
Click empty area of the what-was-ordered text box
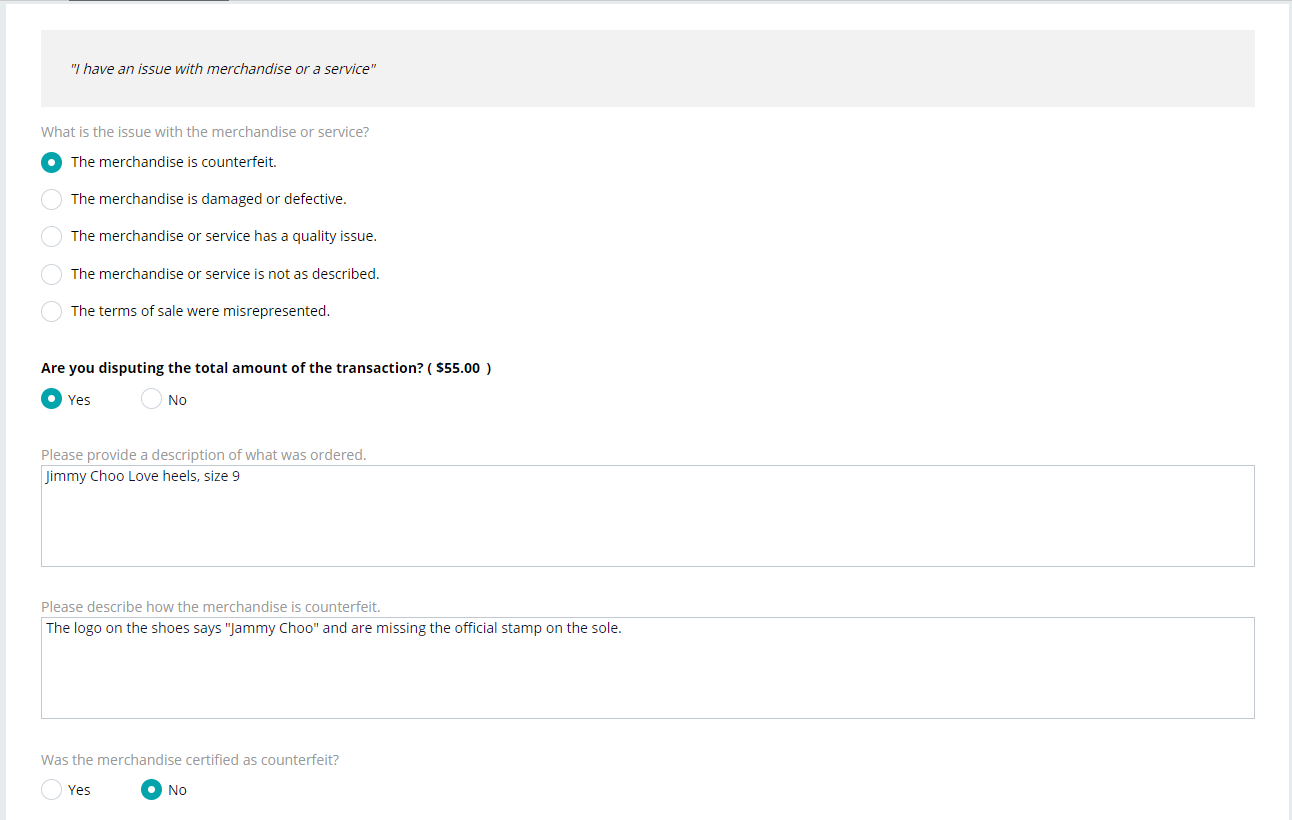[648, 530]
